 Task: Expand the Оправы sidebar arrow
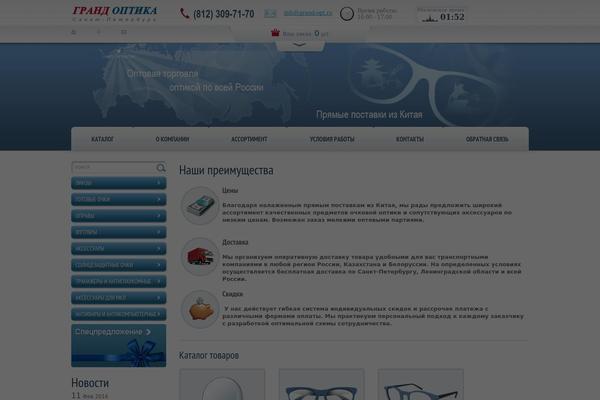(158, 216)
